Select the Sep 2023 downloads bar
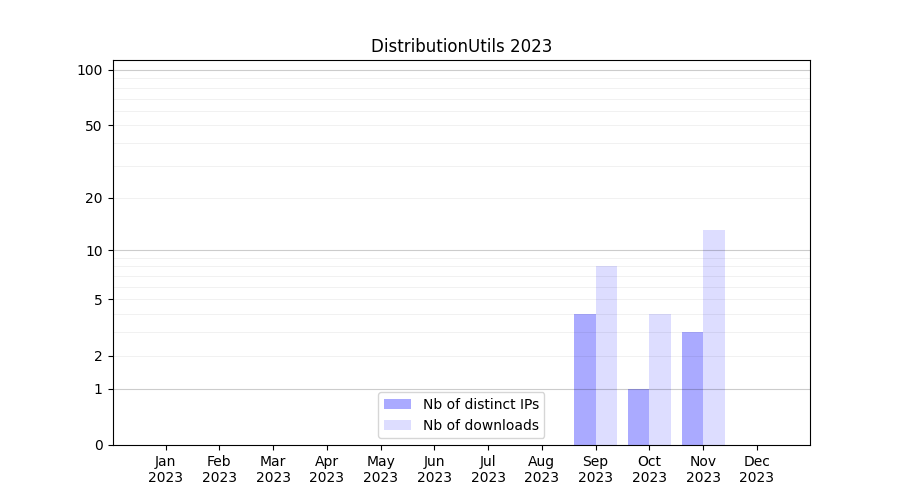This screenshot has width=900, height=500. 606,355
